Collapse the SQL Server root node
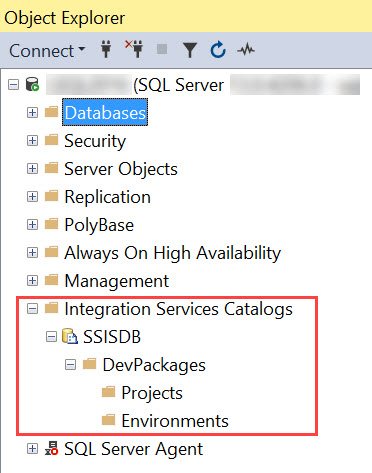Viewport: 372px width, 473px height. pyautogui.click(x=13, y=85)
